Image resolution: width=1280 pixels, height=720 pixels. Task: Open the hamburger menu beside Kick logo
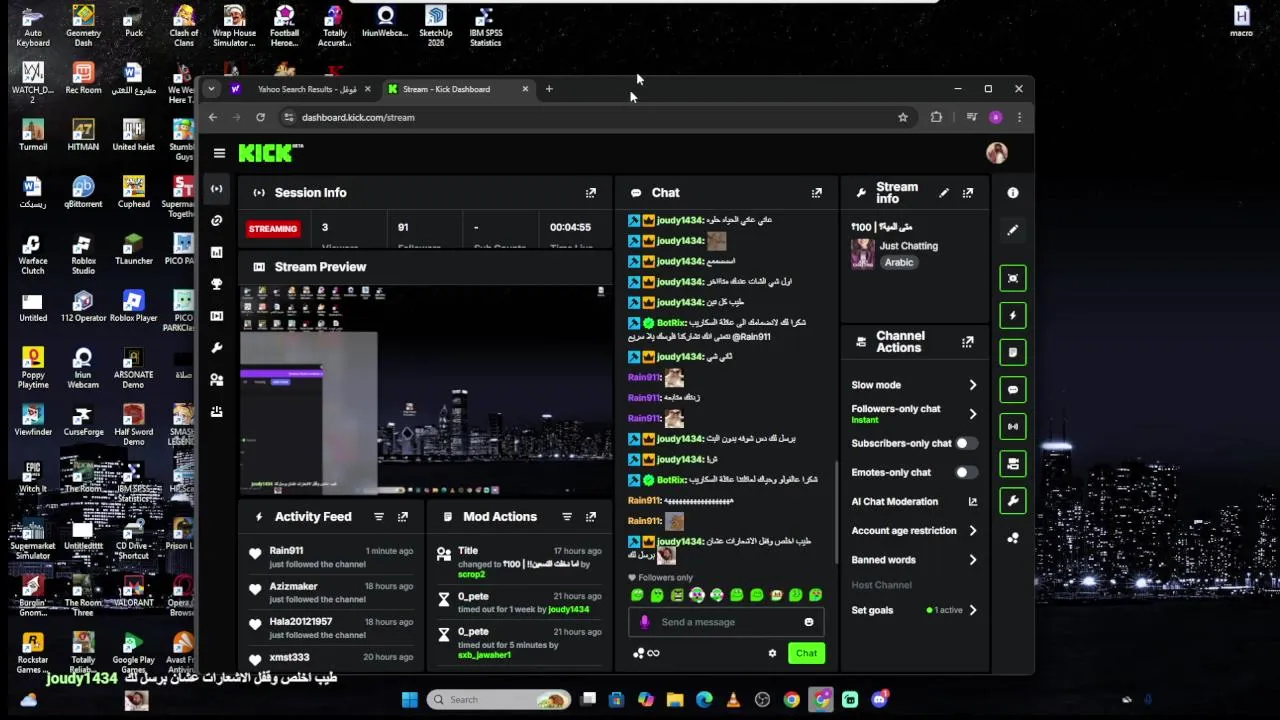[219, 153]
